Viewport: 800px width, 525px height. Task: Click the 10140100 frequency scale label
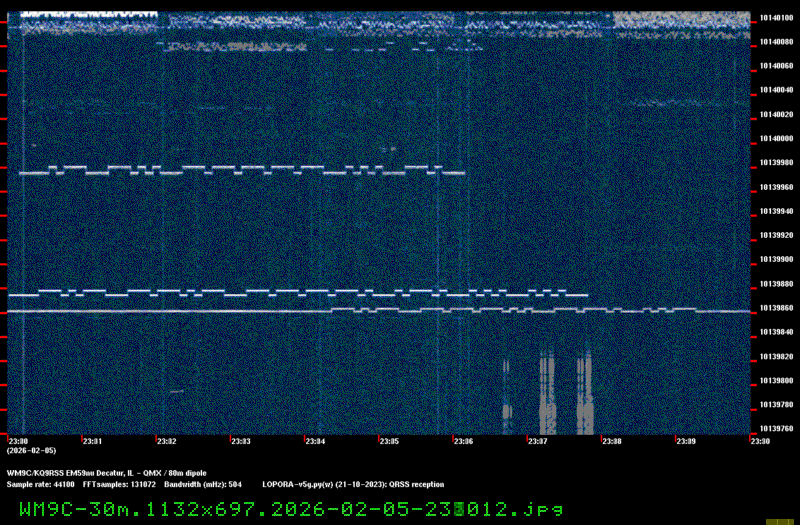coord(776,18)
